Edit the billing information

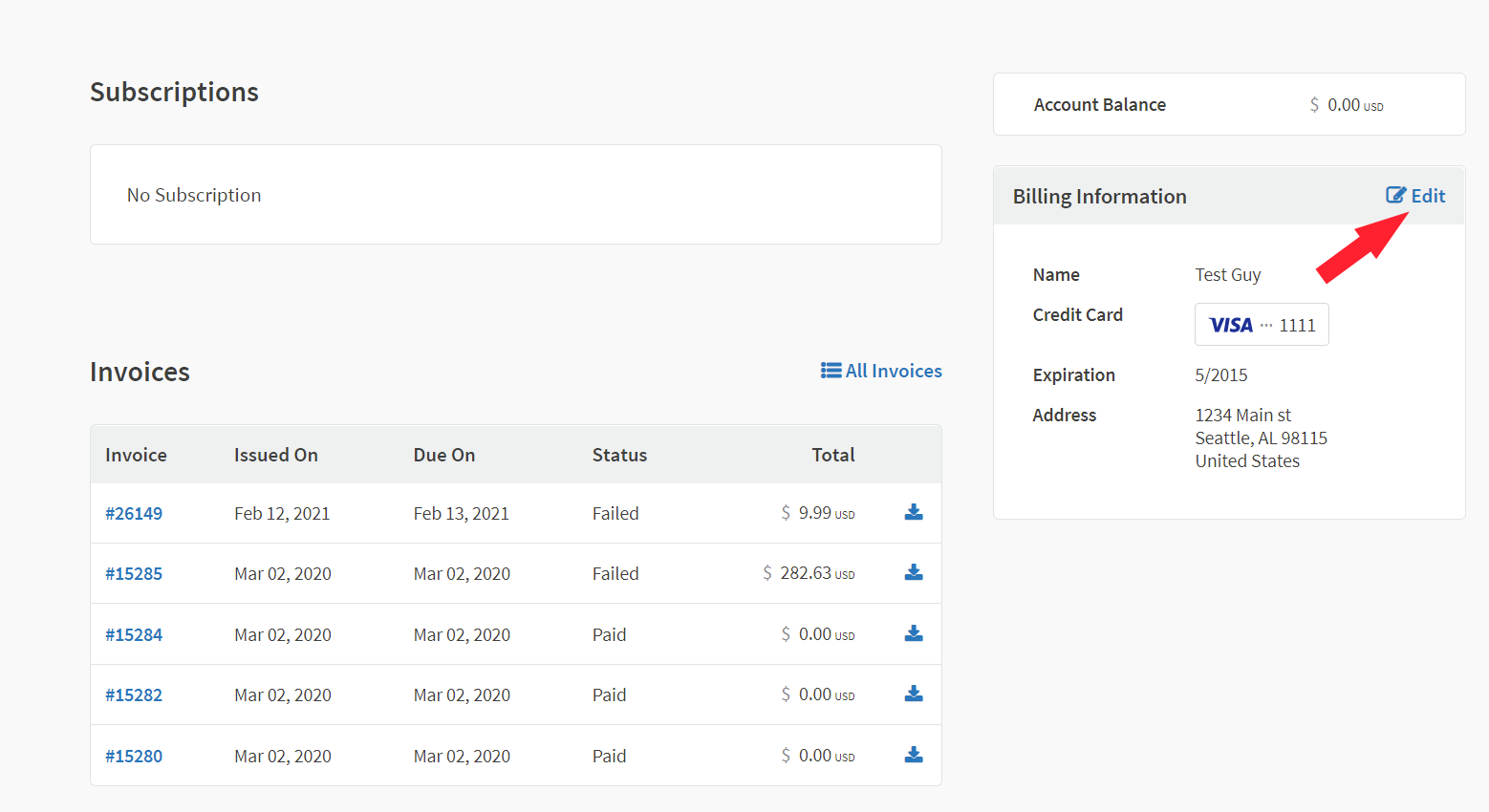coord(1415,196)
